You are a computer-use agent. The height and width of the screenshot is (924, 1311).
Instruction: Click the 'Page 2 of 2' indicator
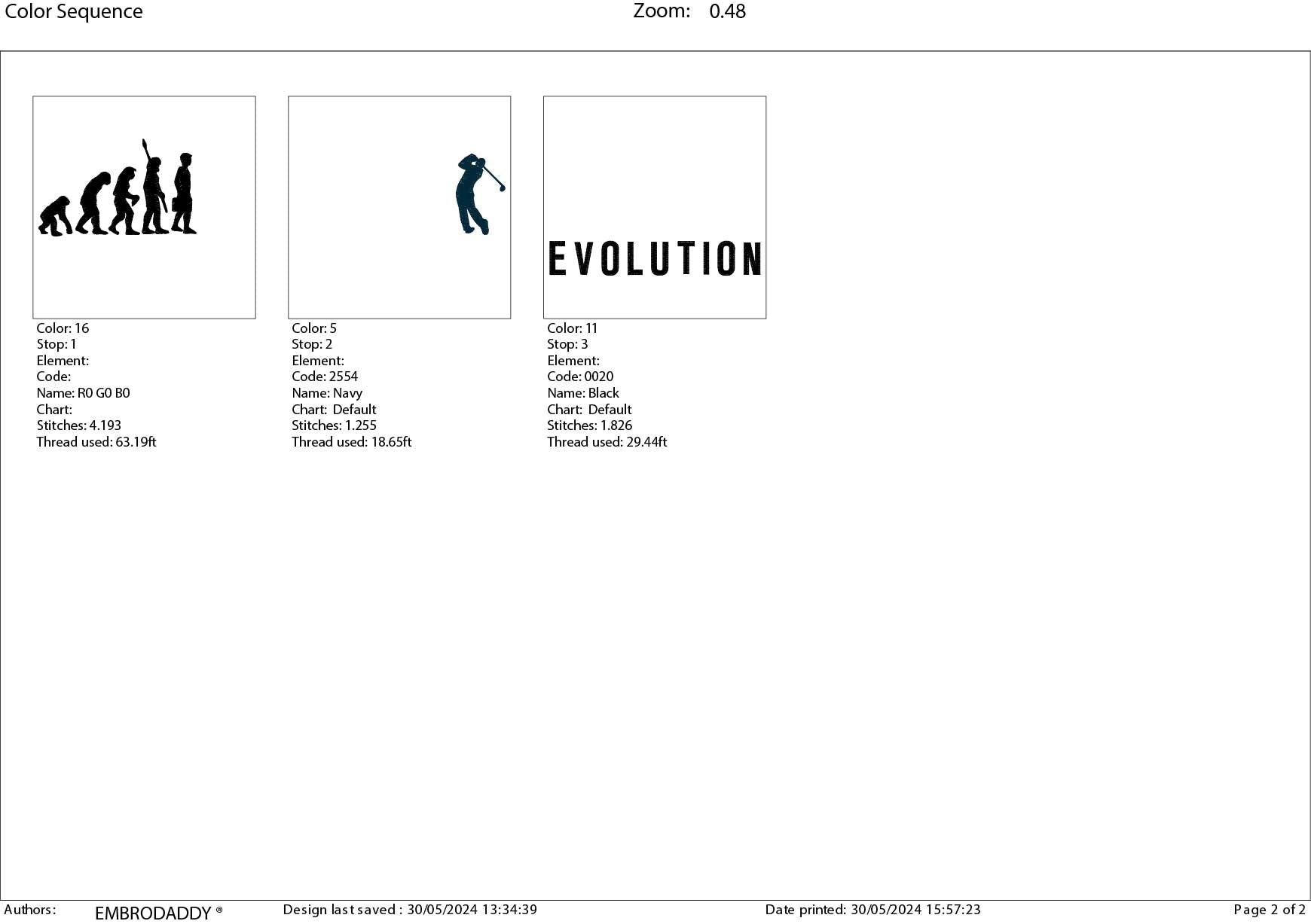click(1269, 910)
